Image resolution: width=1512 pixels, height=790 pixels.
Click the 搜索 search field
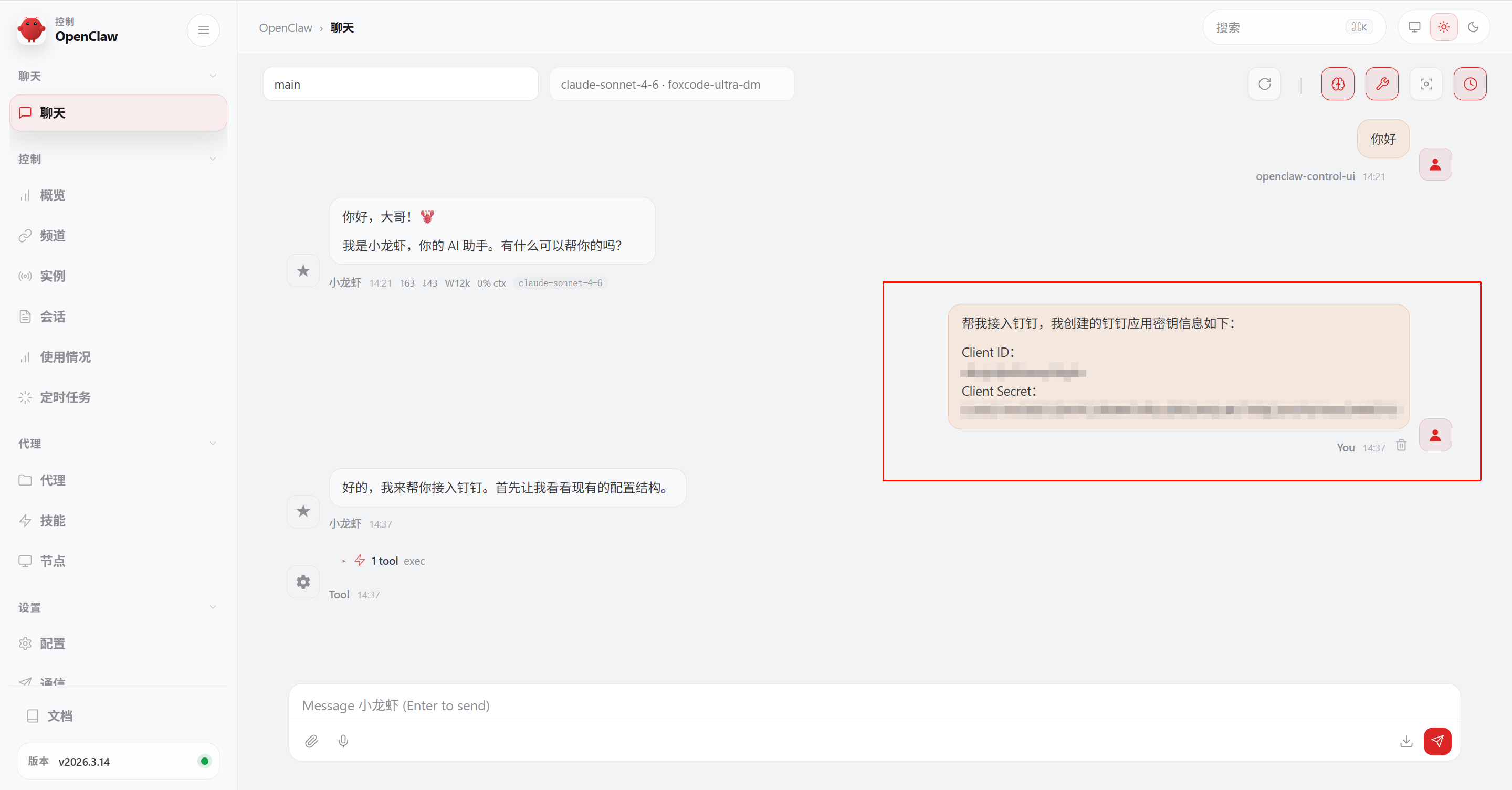coord(1294,27)
